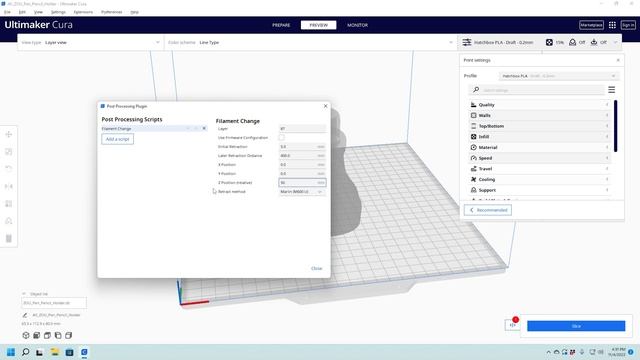Collapse the Object list expander
640x360 pixels.
[24, 293]
